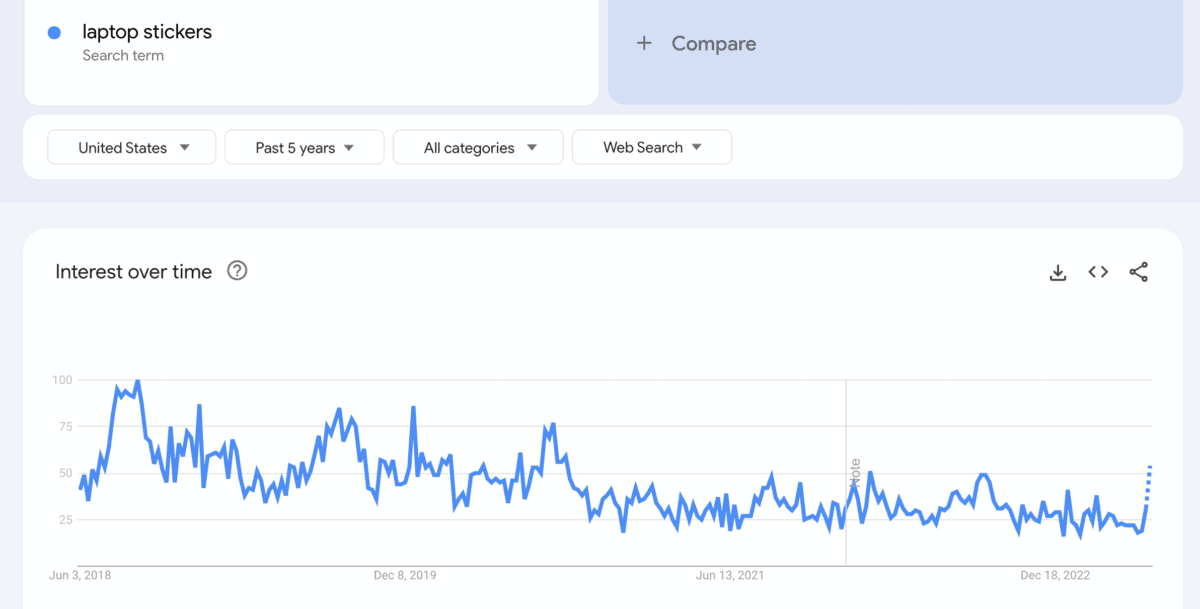This screenshot has height=609, width=1200.
Task: Click the plus icon beside Compare
Action: 644,43
